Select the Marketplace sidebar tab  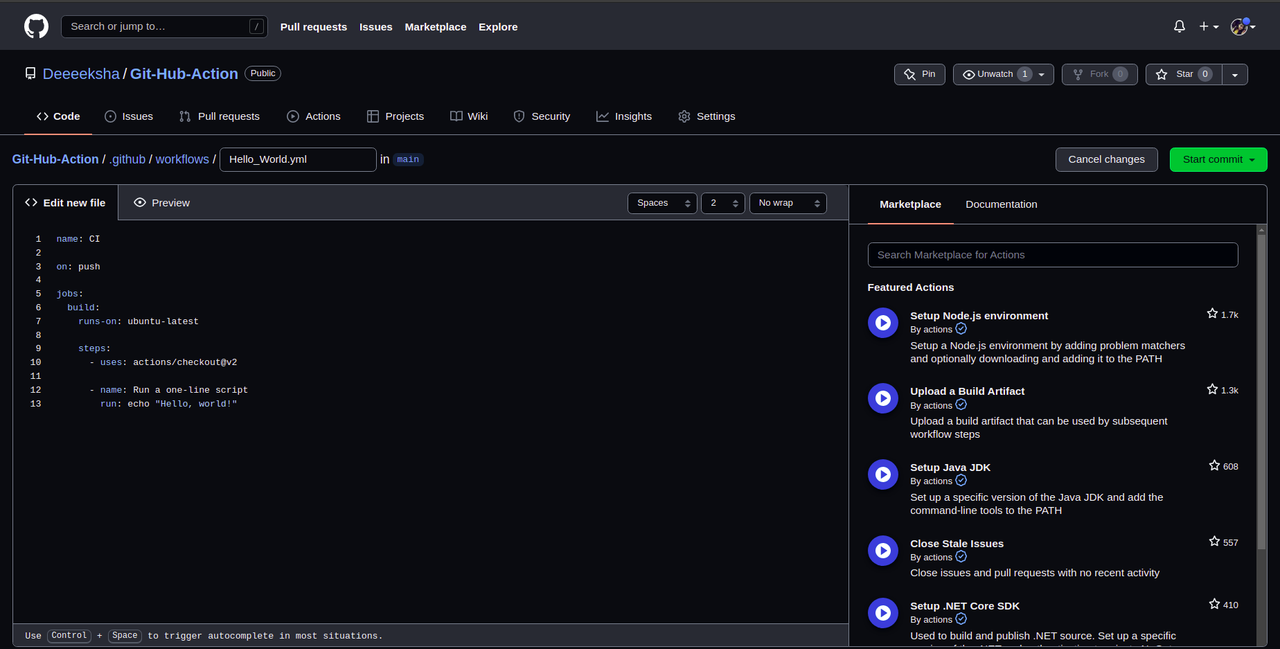tap(910, 204)
